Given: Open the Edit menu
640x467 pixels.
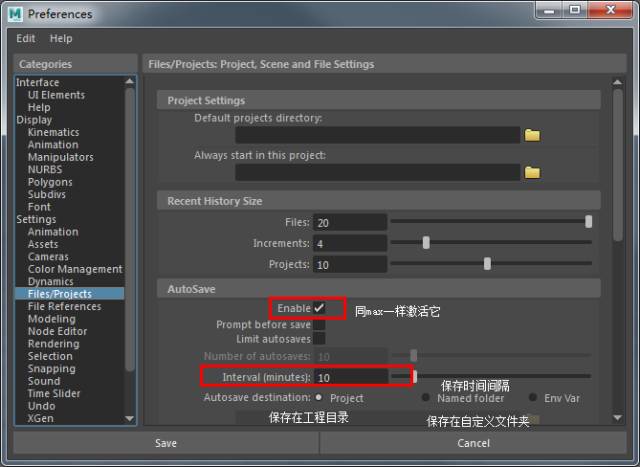Looking at the screenshot, I should click(x=26, y=38).
